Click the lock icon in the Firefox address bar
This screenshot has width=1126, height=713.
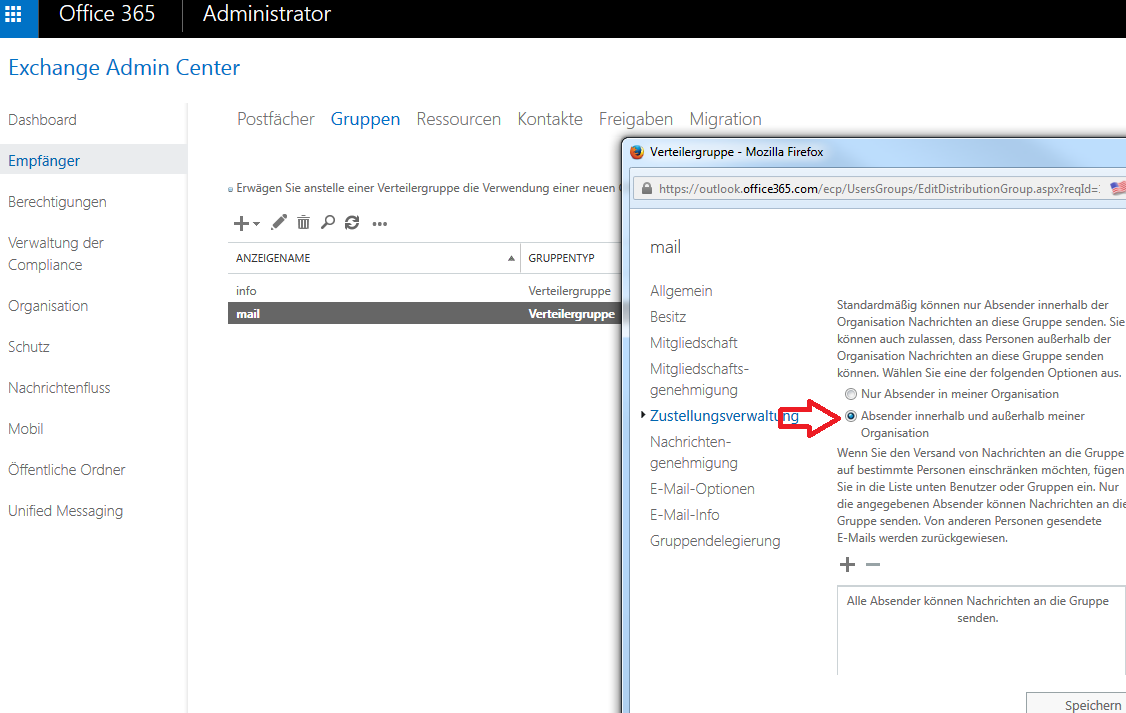(647, 189)
